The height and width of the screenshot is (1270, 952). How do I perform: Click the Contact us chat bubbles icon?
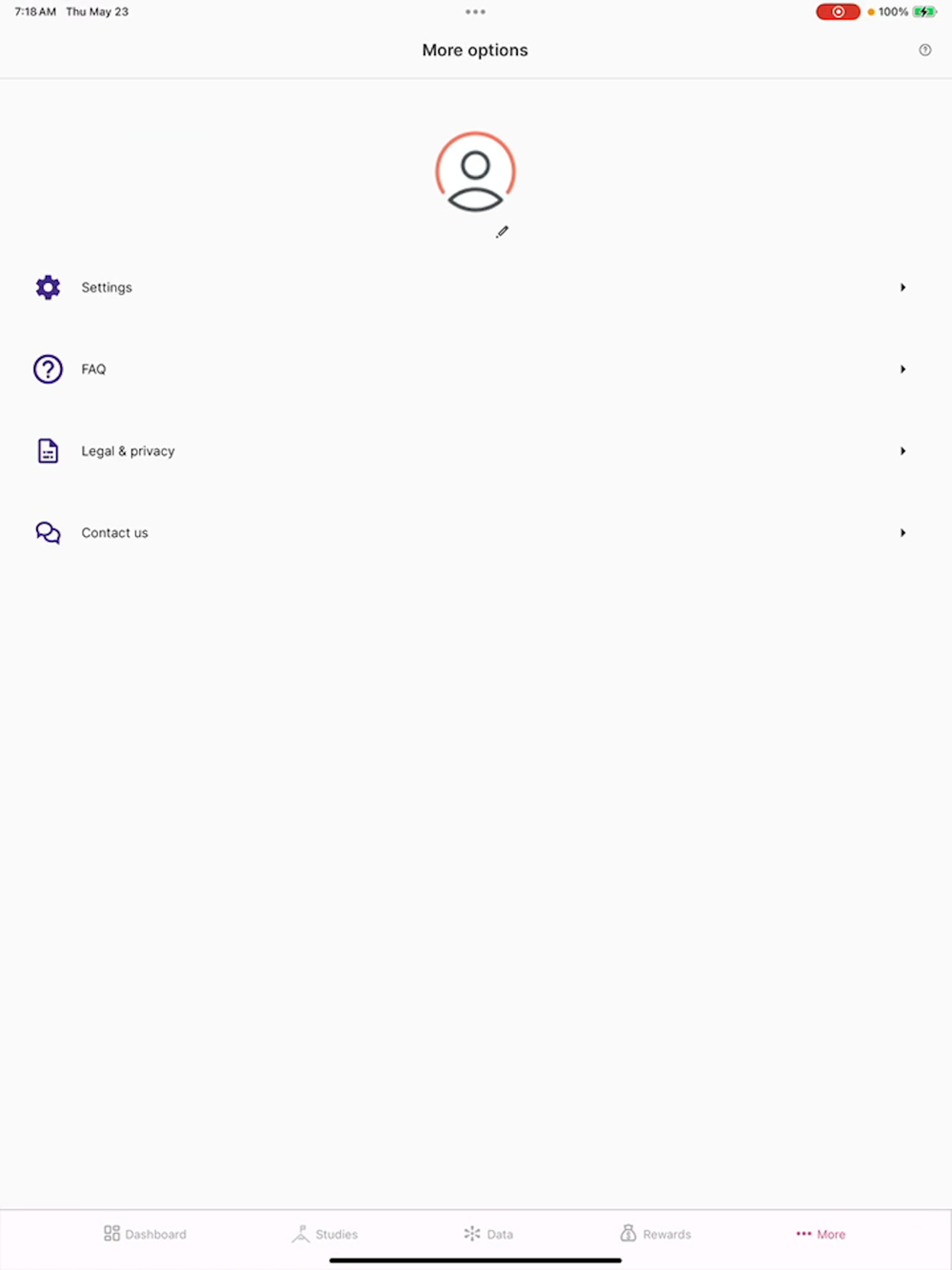(48, 533)
